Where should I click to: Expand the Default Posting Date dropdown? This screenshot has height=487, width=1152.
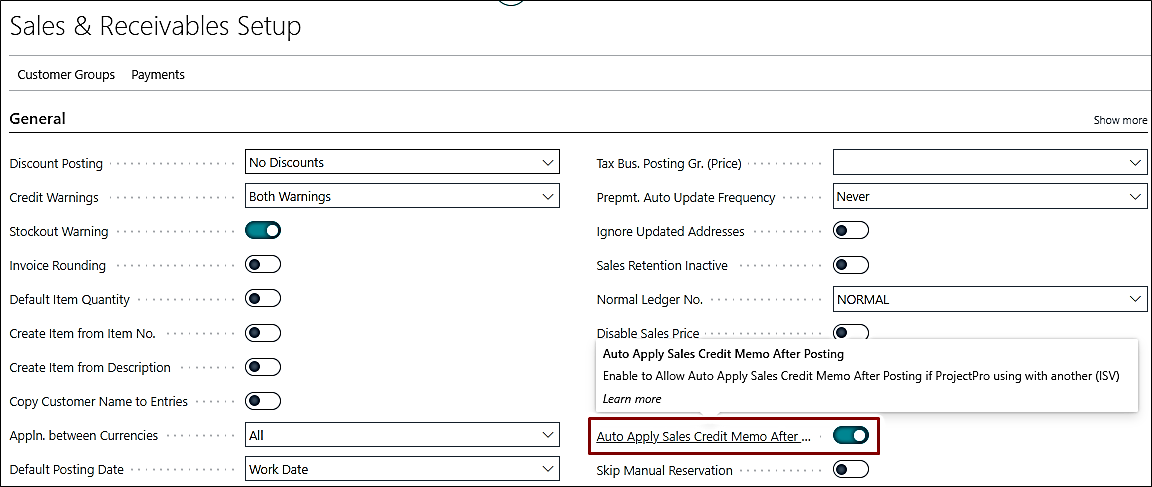(x=402, y=469)
